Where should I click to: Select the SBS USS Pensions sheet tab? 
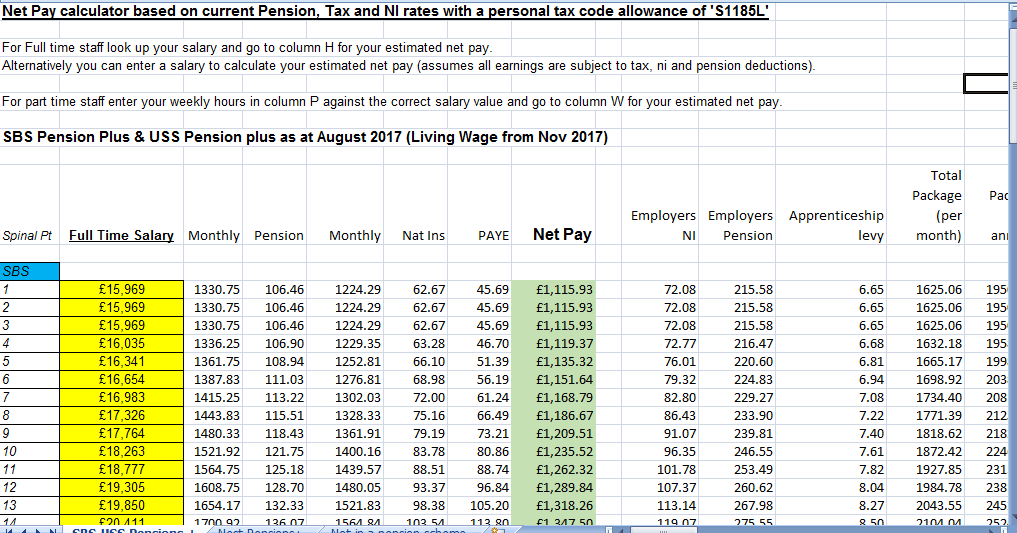125,529
